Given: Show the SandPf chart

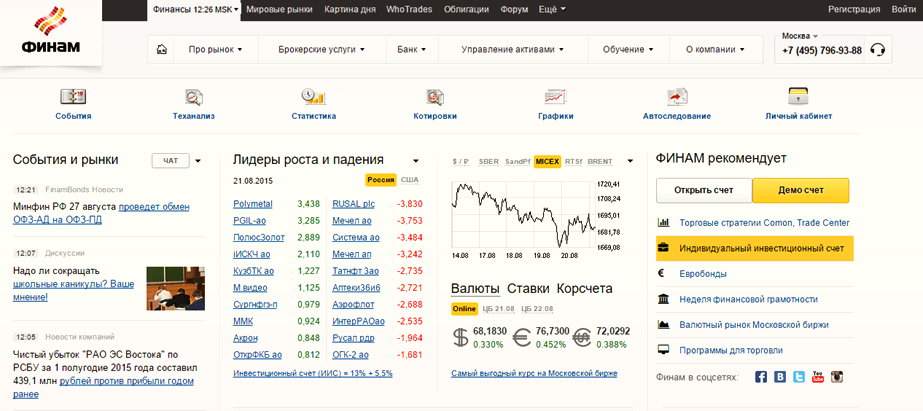Looking at the screenshot, I should (x=518, y=161).
